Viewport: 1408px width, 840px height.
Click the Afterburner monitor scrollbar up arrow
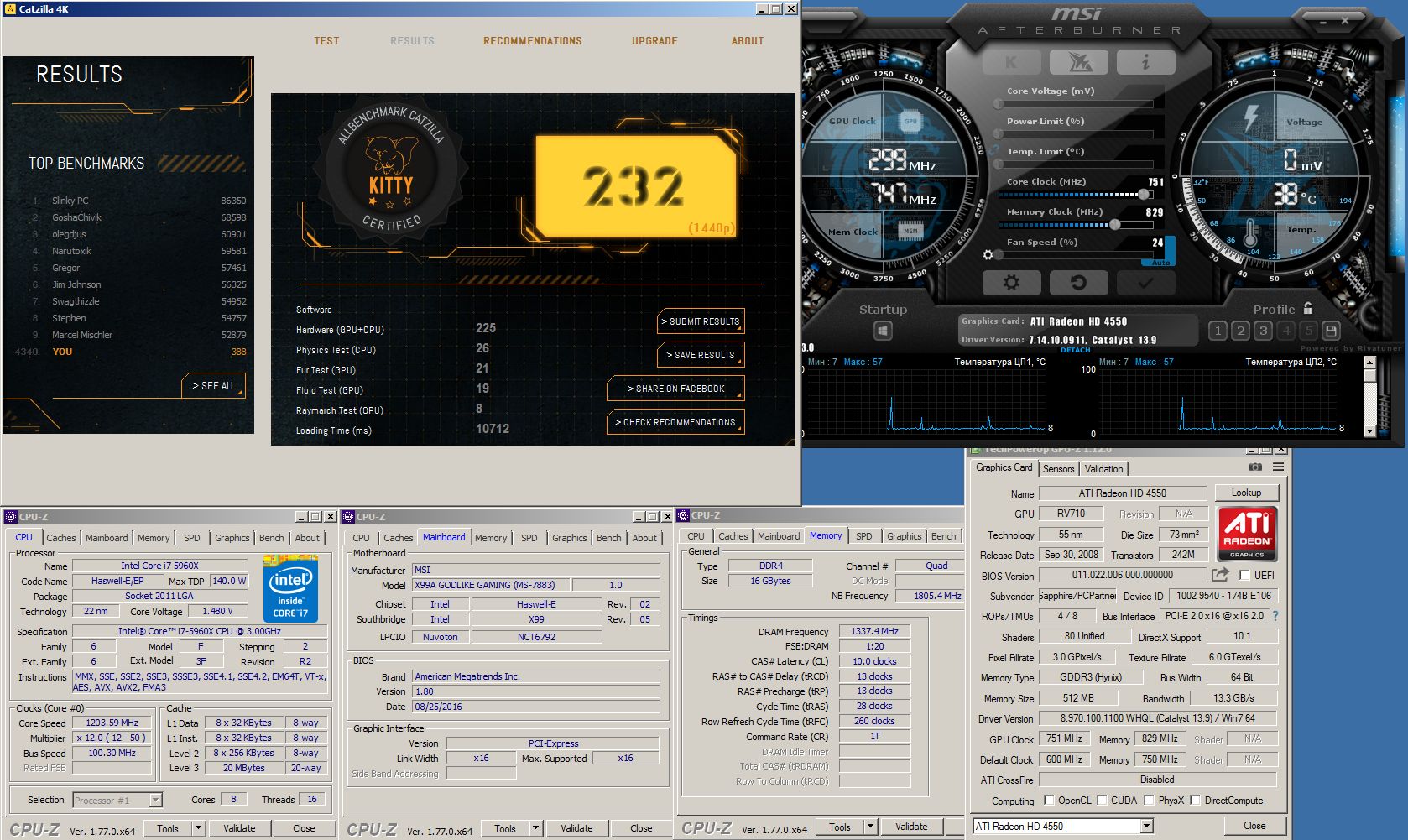[1369, 363]
